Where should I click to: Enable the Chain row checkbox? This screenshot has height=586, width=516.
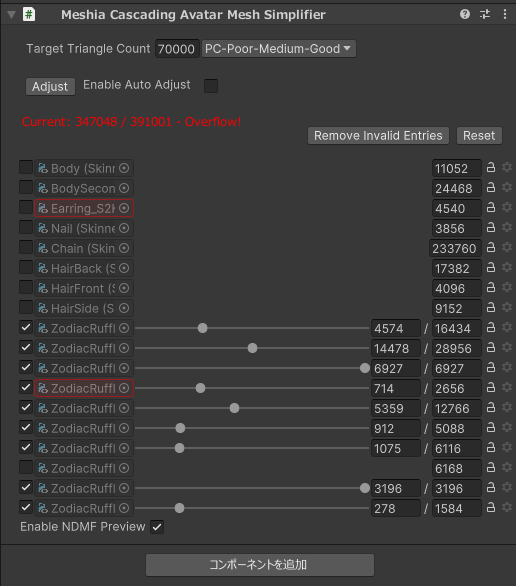(x=26, y=247)
